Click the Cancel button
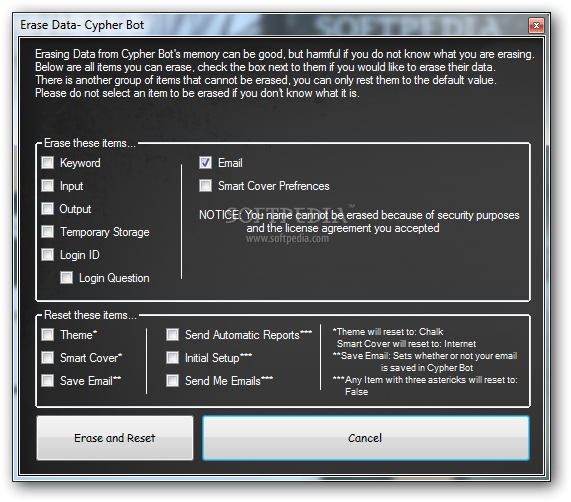571x502 pixels. [x=366, y=438]
